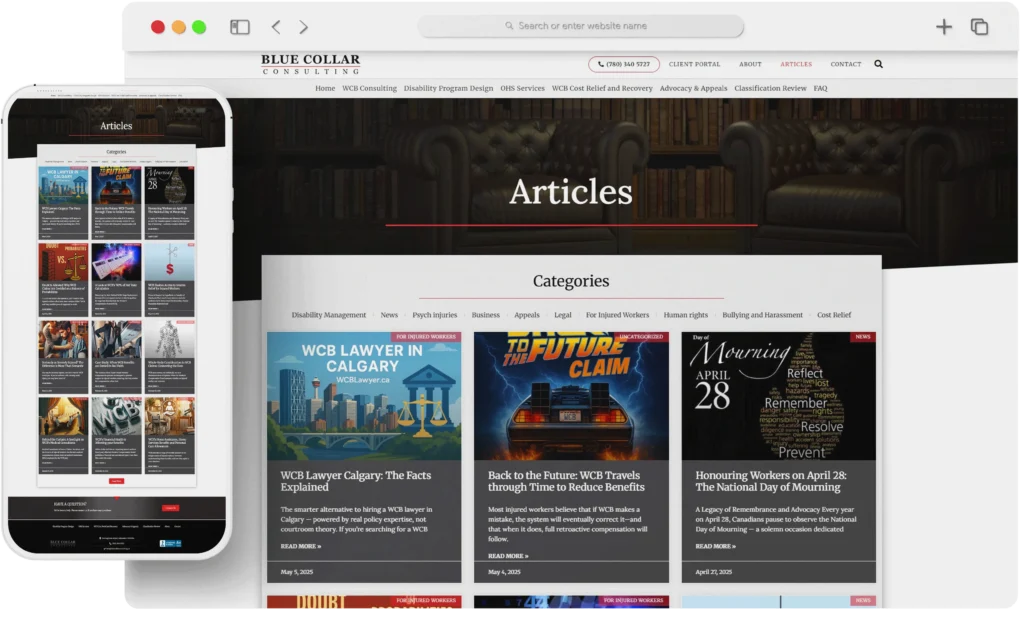Filter articles by News category
The width and height of the screenshot is (1024, 617).
click(x=389, y=315)
